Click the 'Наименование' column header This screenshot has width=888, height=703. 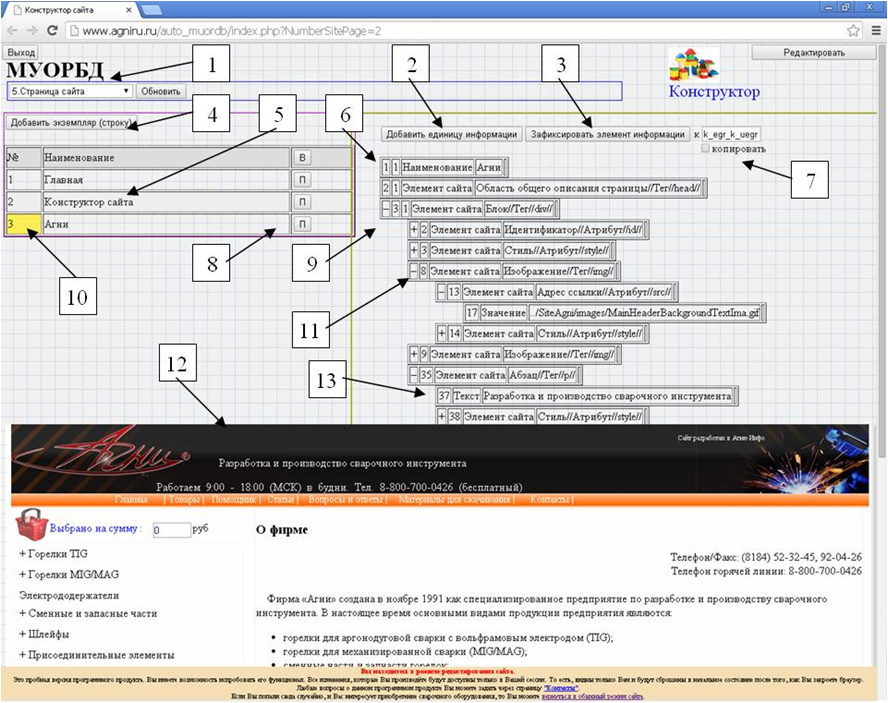pos(165,157)
